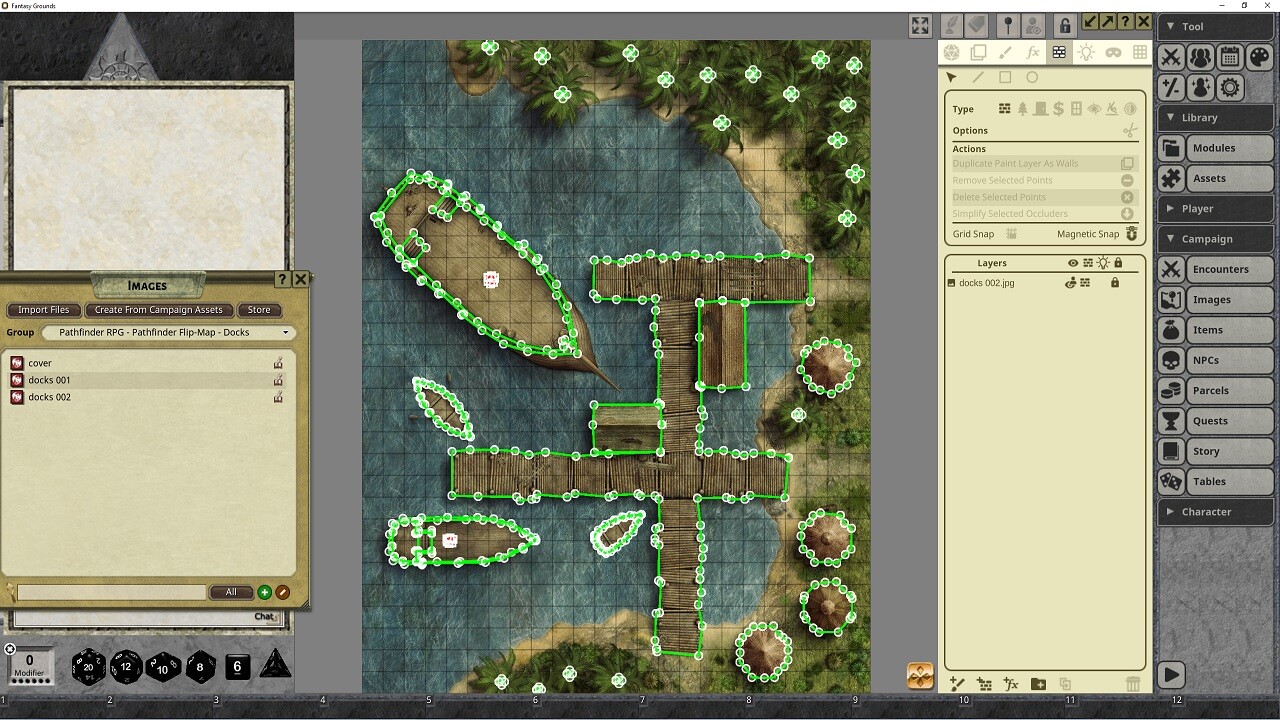The width and height of the screenshot is (1280, 720).
Task: Collapse the Campaign section
Action: click(1215, 238)
